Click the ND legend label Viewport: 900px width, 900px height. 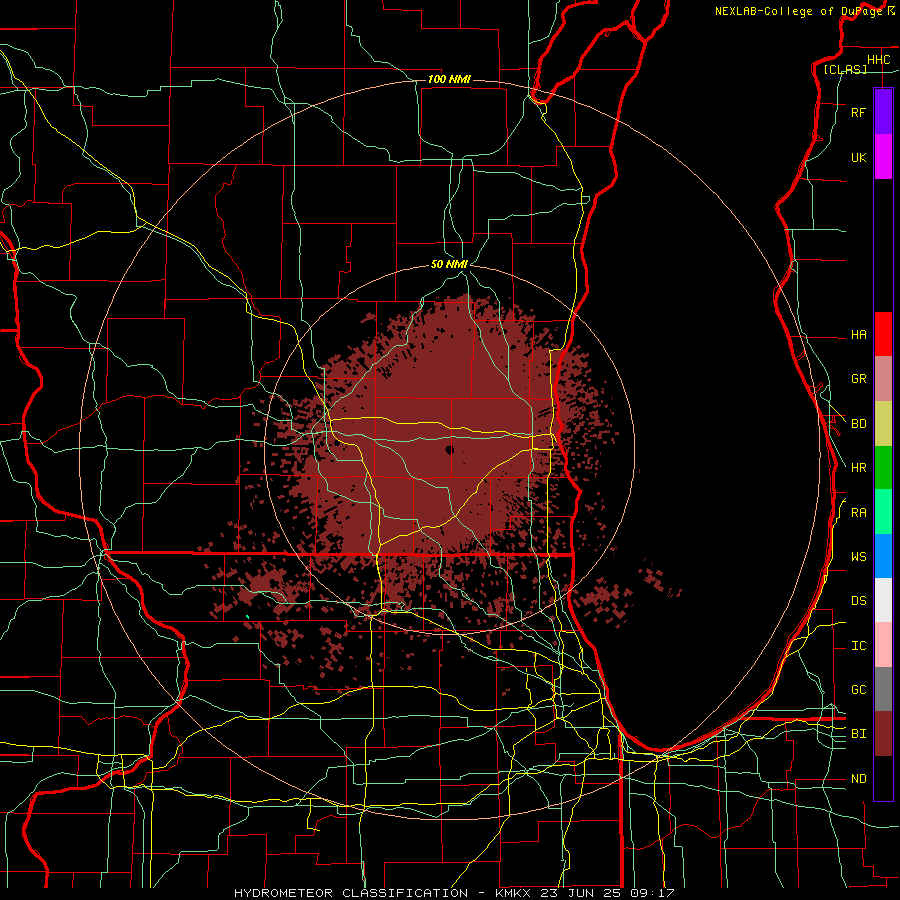pyautogui.click(x=858, y=779)
